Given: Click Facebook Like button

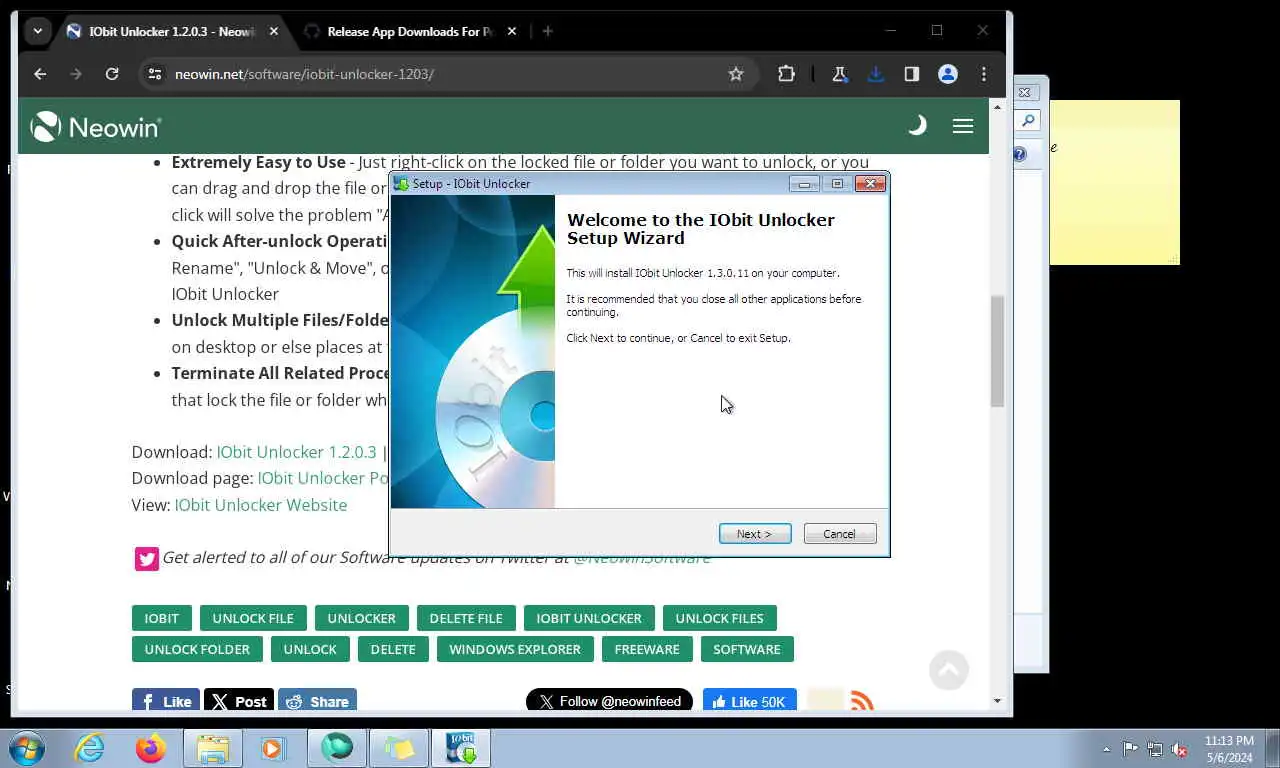Looking at the screenshot, I should pos(166,700).
